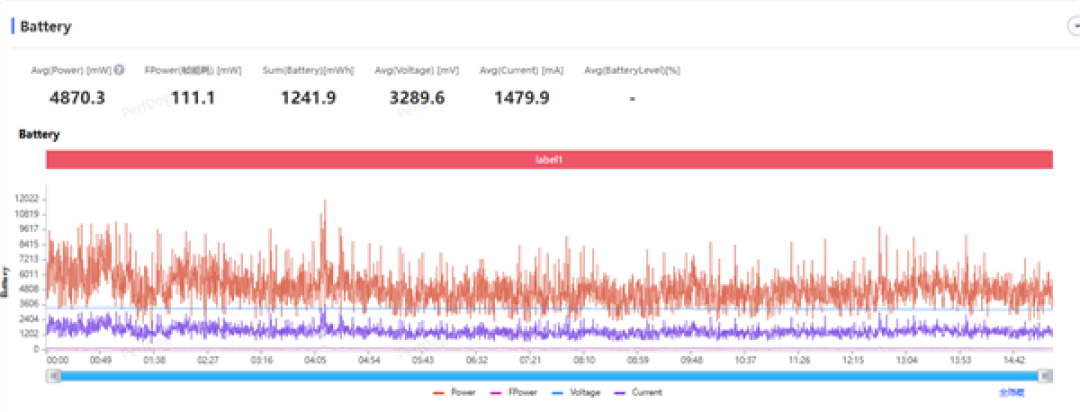Toggle the Voltage series in the legend
This screenshot has width=1080, height=412.
576,392
